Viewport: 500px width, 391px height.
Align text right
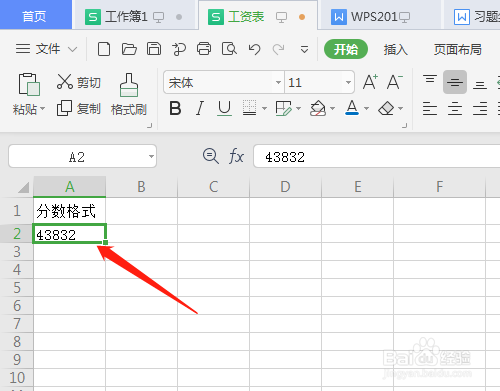click(x=480, y=109)
